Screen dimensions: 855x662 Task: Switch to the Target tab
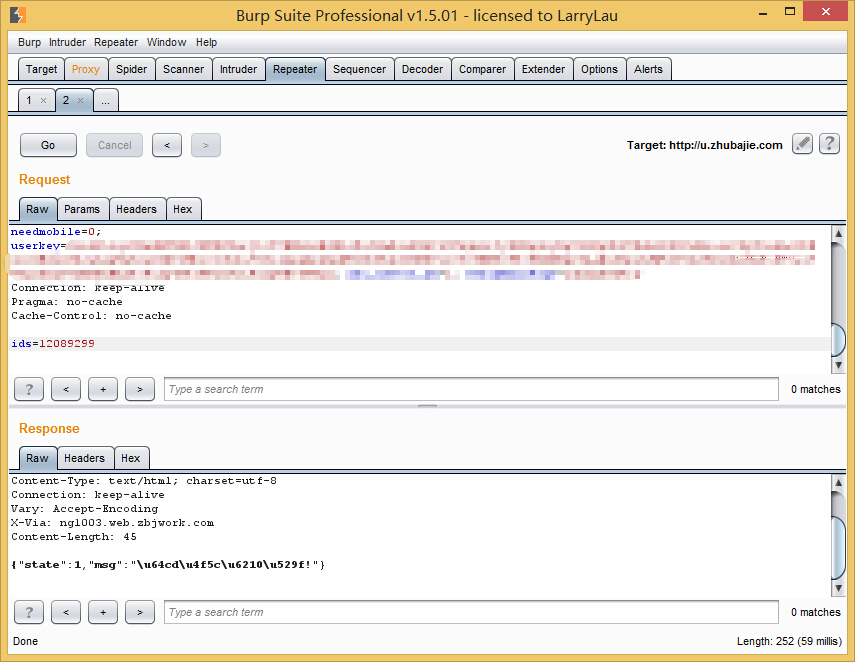[41, 69]
